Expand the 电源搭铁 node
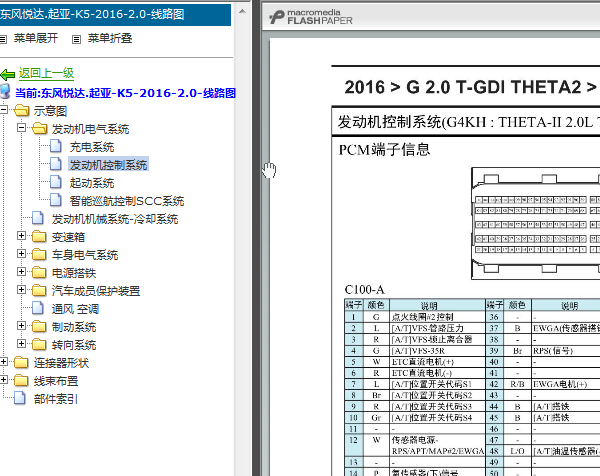Image resolution: width=600 pixels, height=476 pixels. coord(22,272)
